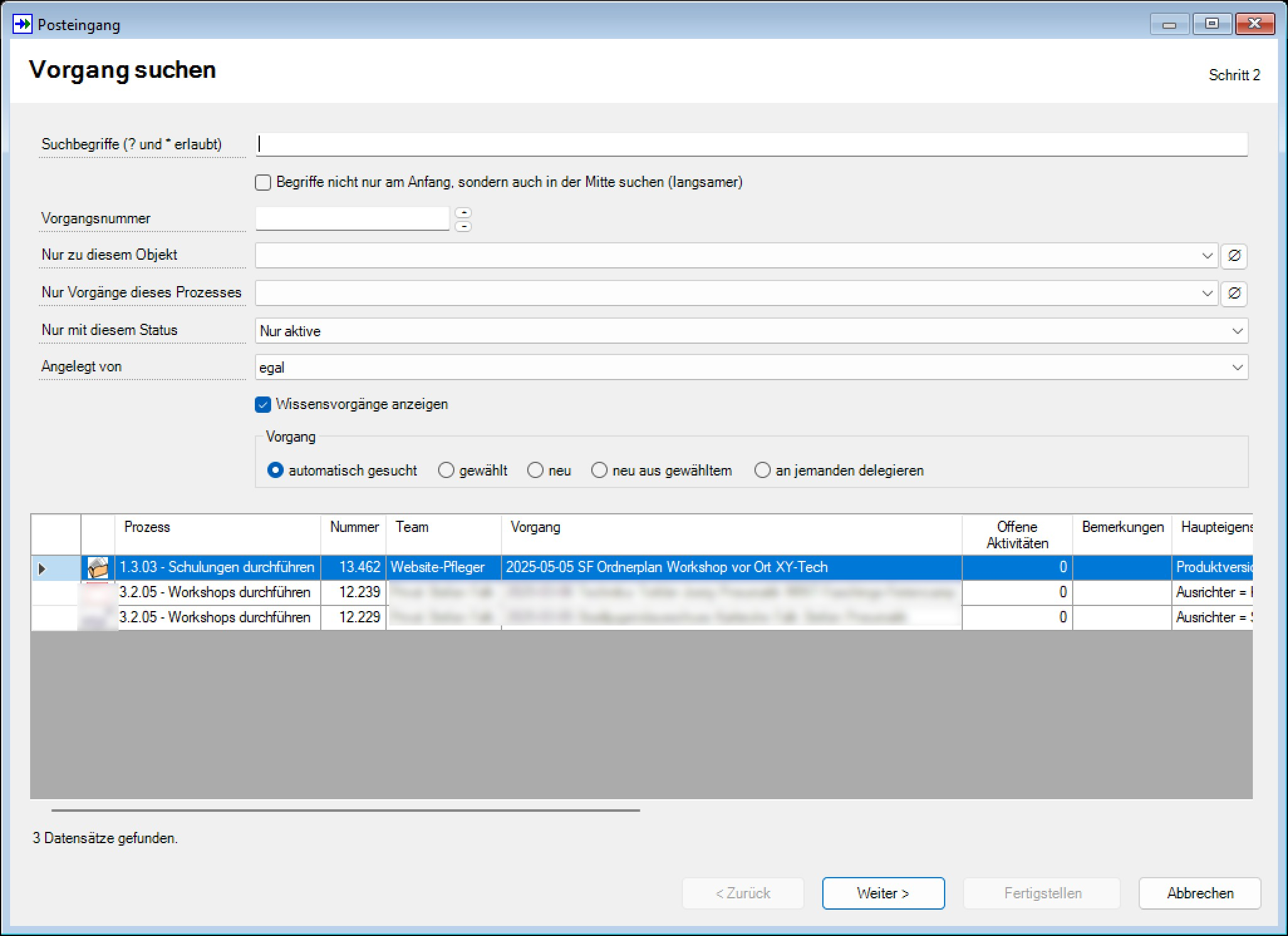Open 'Nur Vorgänge dieses Prozesses' dropdown

(x=1206, y=294)
